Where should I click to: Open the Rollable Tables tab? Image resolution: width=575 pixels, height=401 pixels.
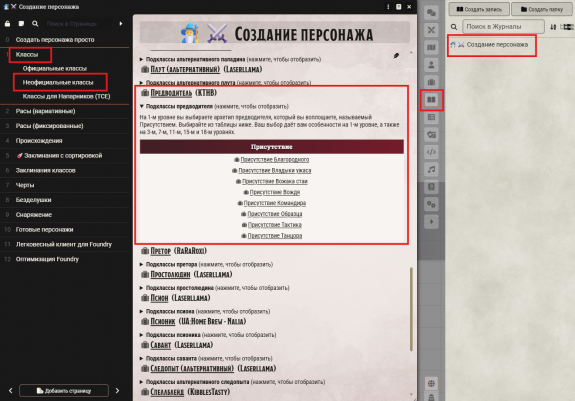(x=431, y=117)
